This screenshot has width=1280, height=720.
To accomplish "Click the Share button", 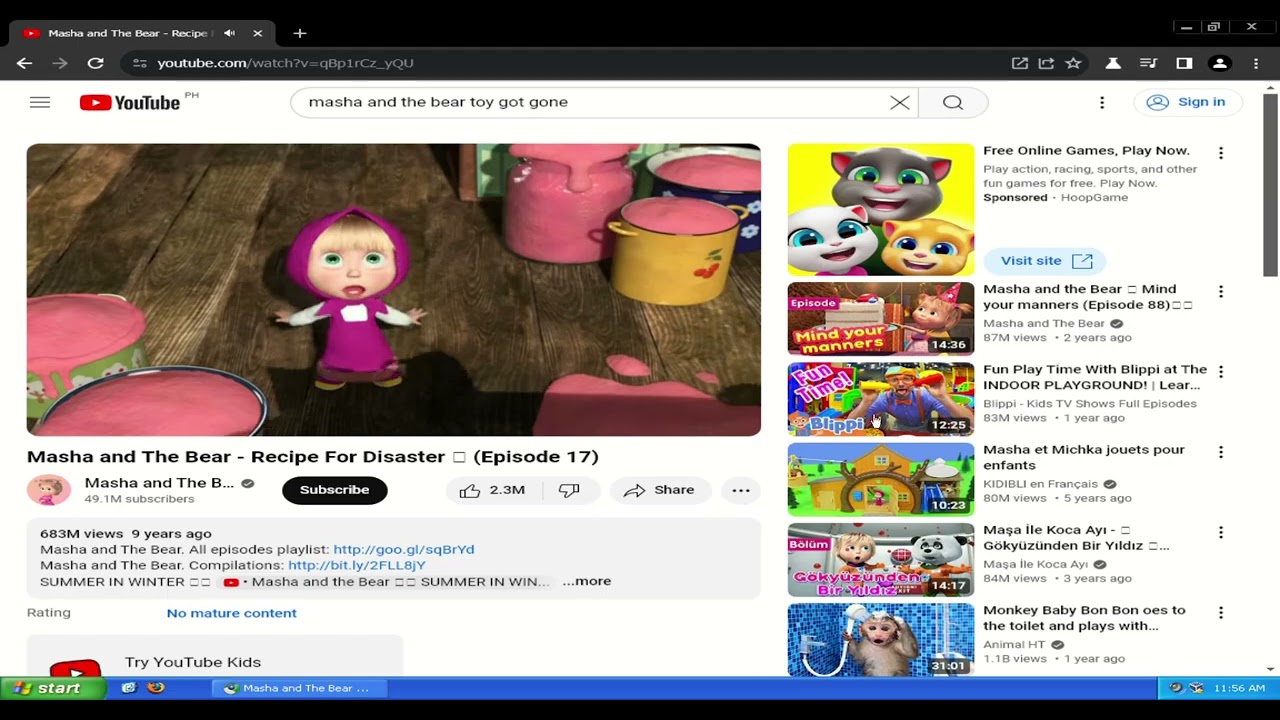I will coord(659,490).
